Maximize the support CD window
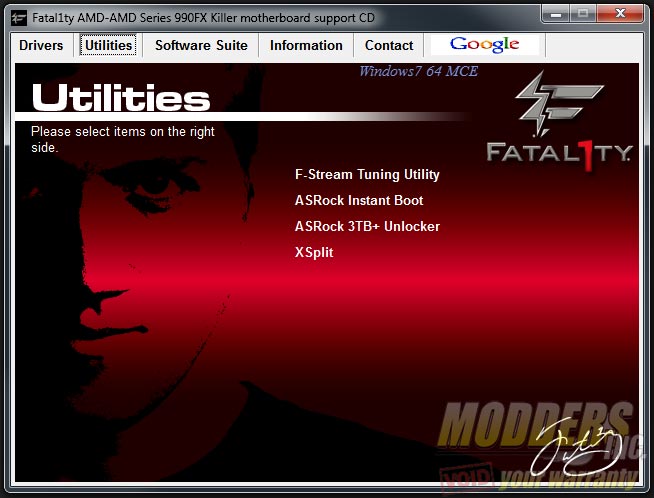The height and width of the screenshot is (498, 654). point(583,13)
